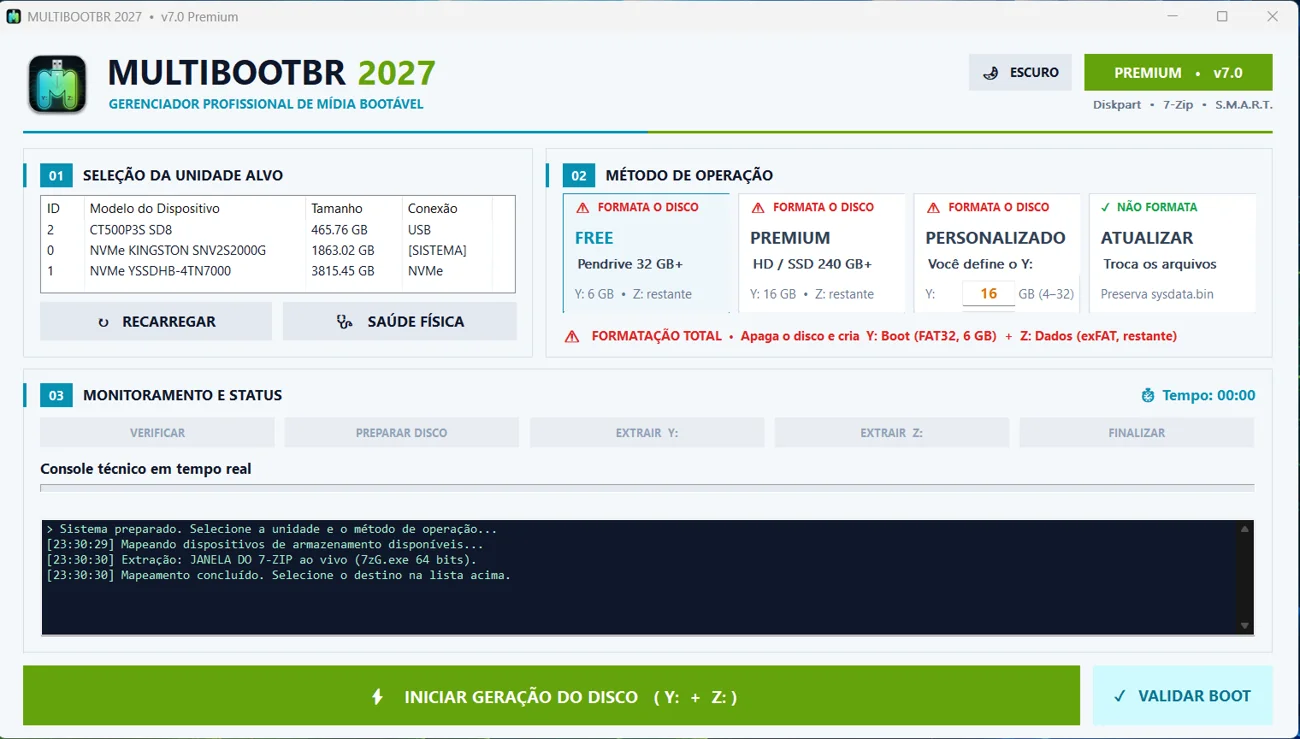Image resolution: width=1300 pixels, height=739 pixels.
Task: Click the Pendrive 32 GB+ text
Action: coord(630,265)
